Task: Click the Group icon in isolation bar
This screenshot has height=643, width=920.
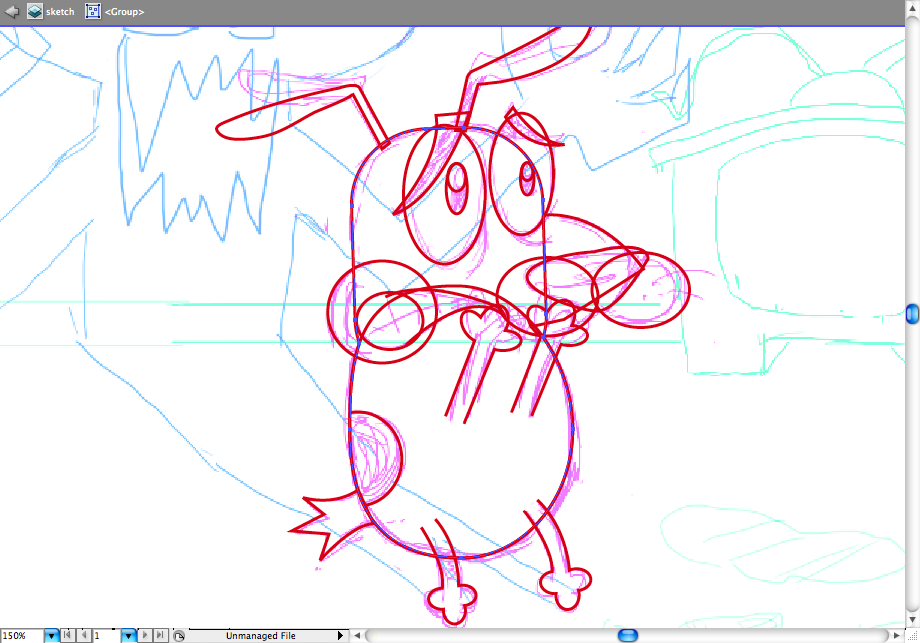Action: click(93, 11)
